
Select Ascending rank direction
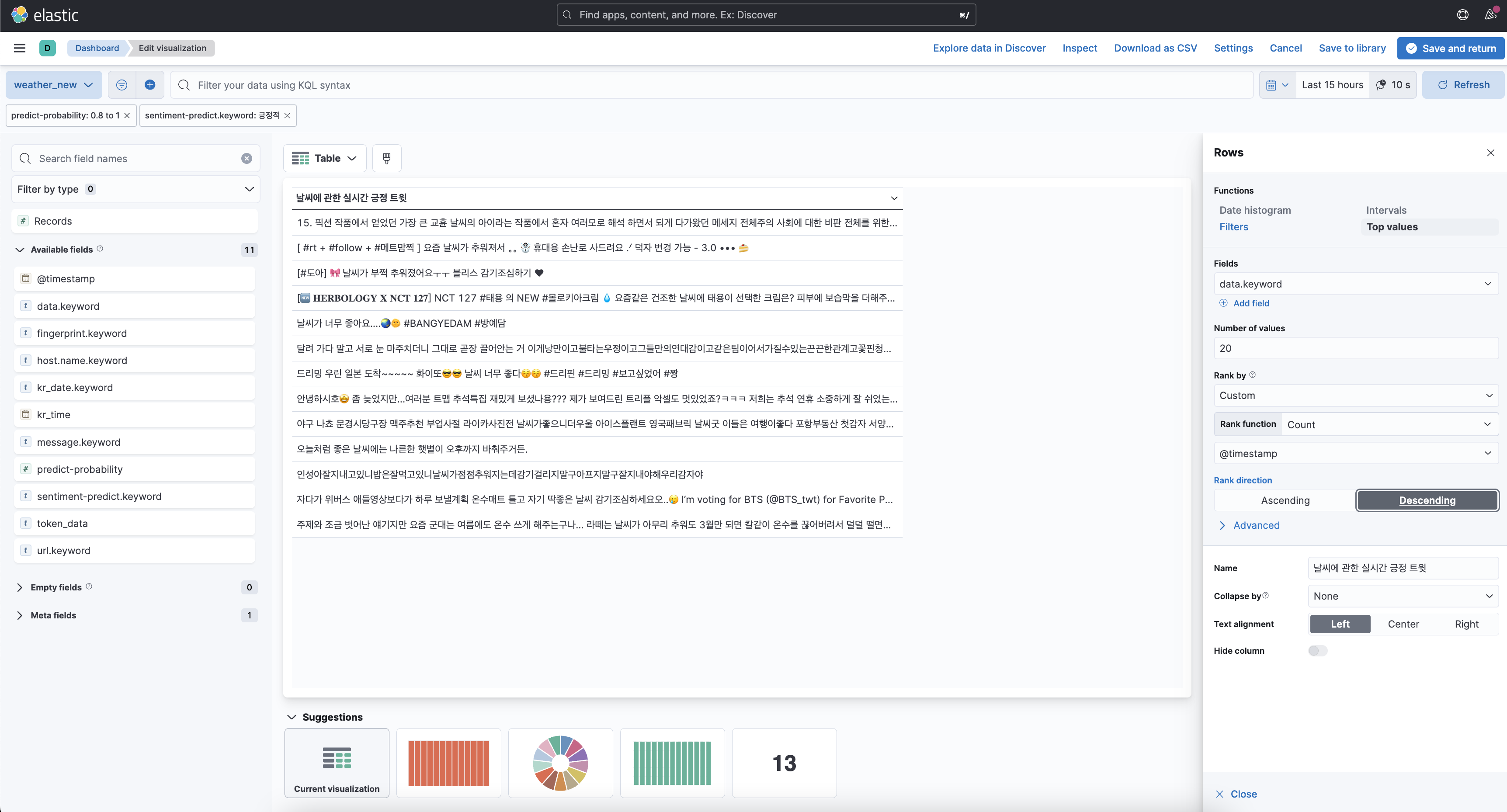(x=1285, y=500)
